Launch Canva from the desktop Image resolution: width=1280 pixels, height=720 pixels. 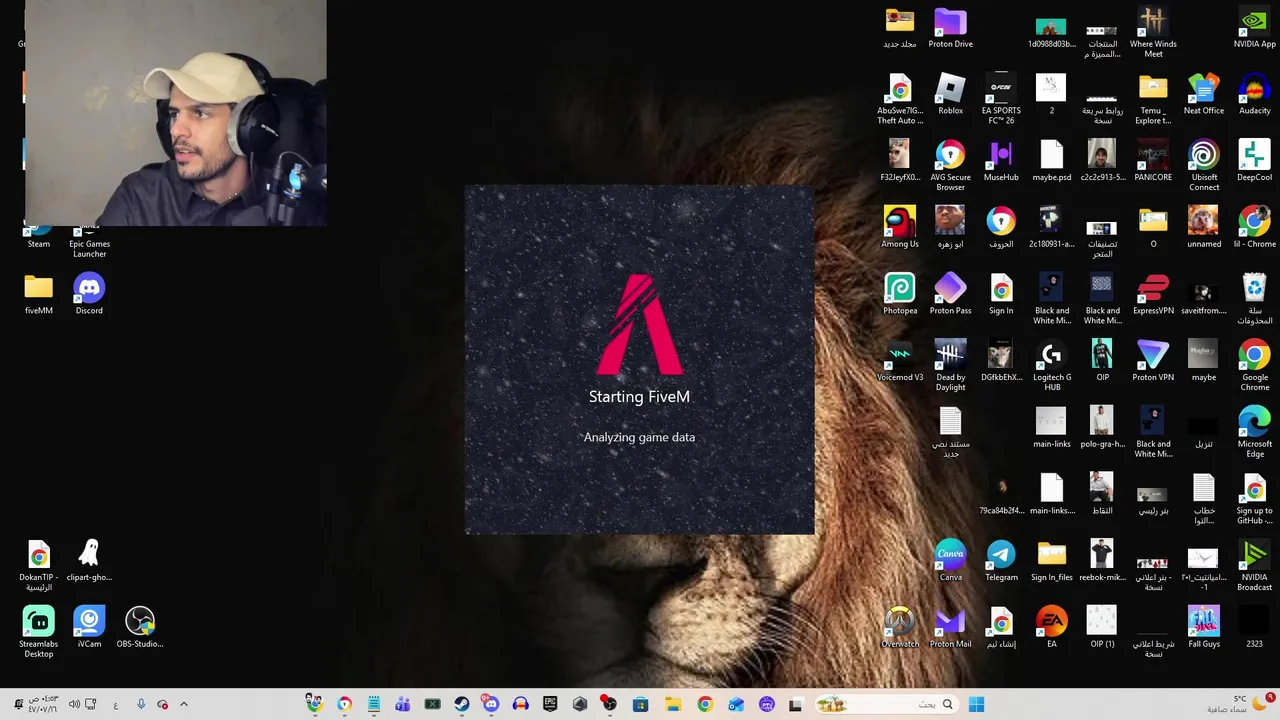click(x=950, y=562)
